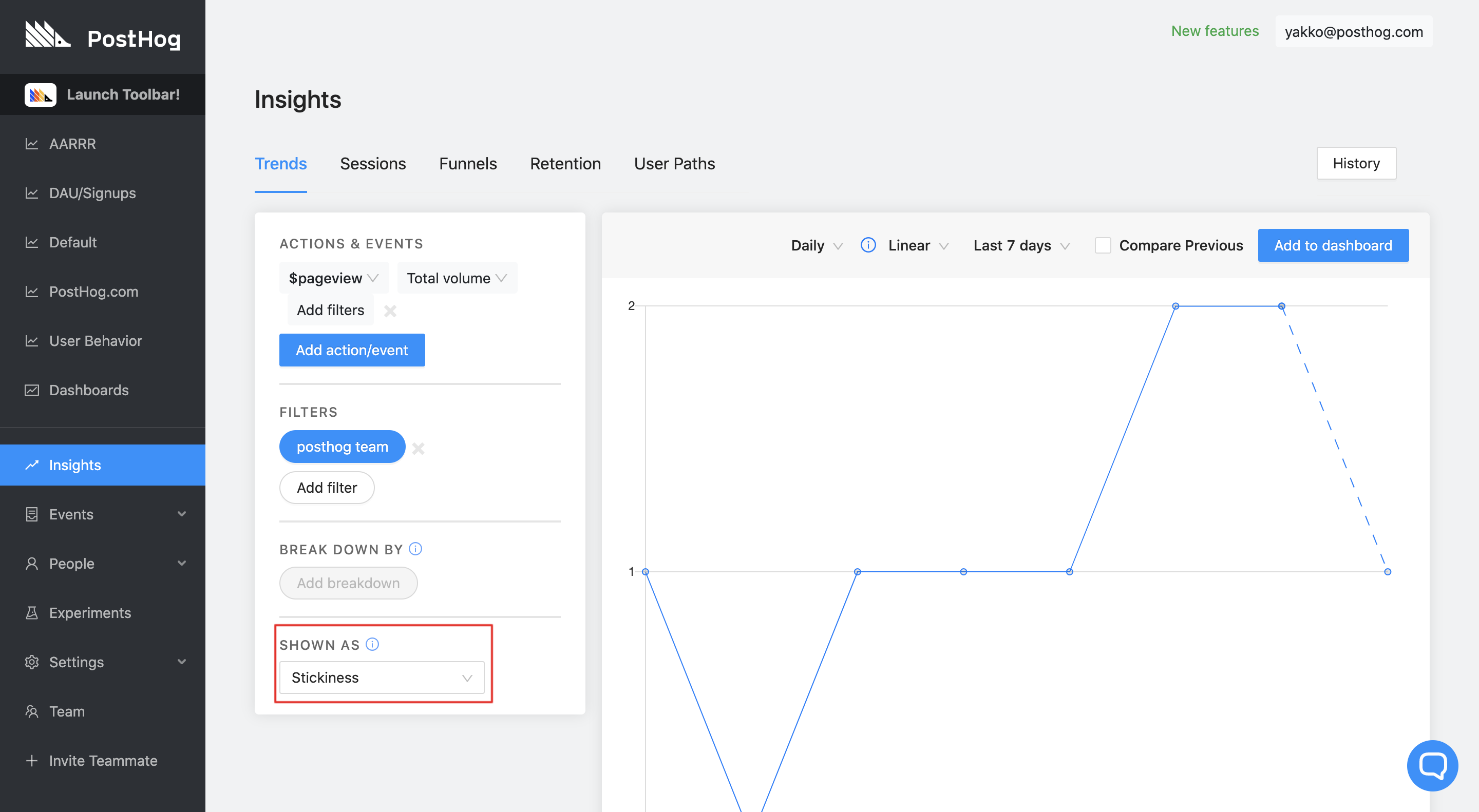Expand the Settings sidebar menu
This screenshot has height=812, width=1479.
(181, 662)
